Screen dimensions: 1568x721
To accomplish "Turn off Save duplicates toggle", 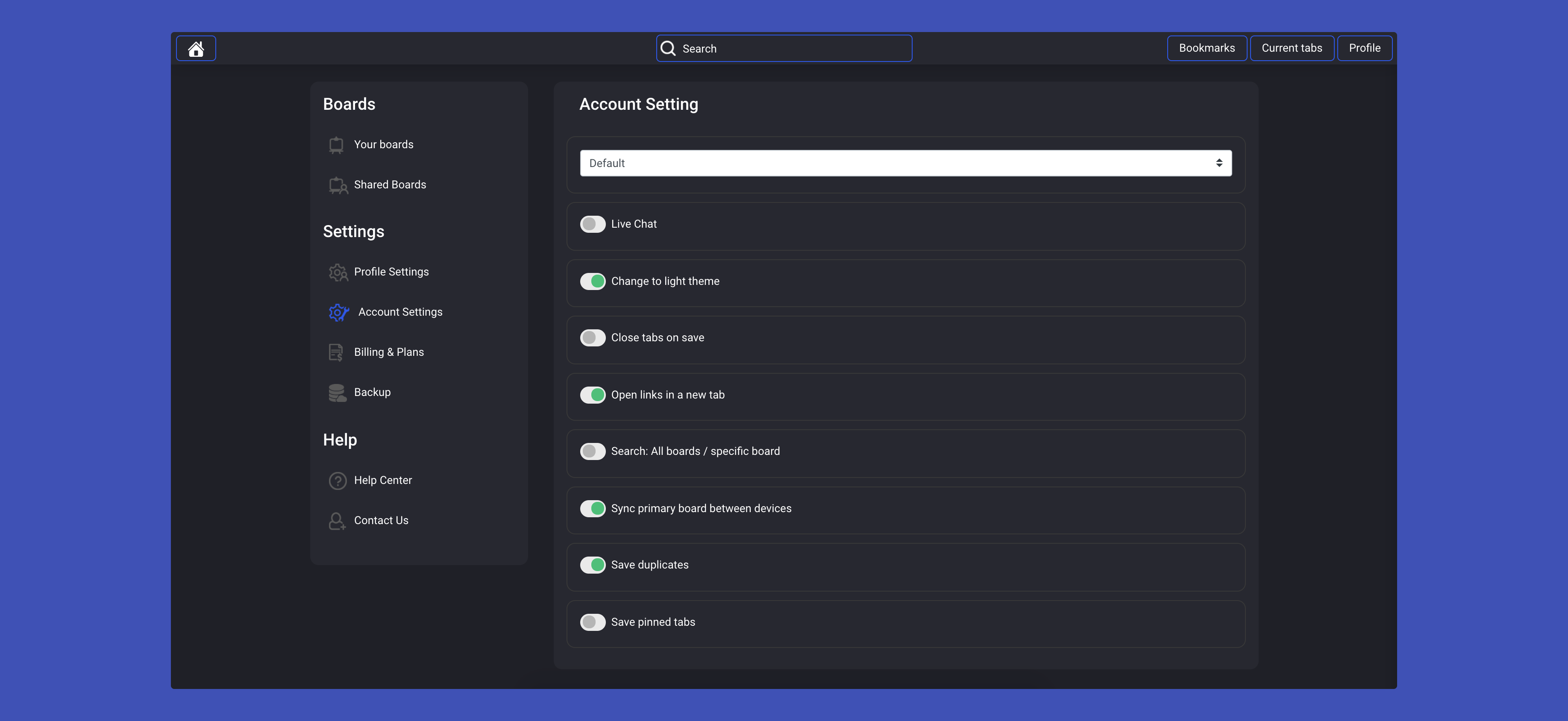I will (592, 565).
